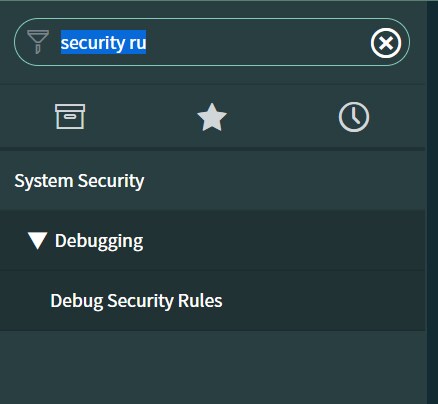Click the X circle in search box
The image size is (438, 404).
pyautogui.click(x=386, y=43)
